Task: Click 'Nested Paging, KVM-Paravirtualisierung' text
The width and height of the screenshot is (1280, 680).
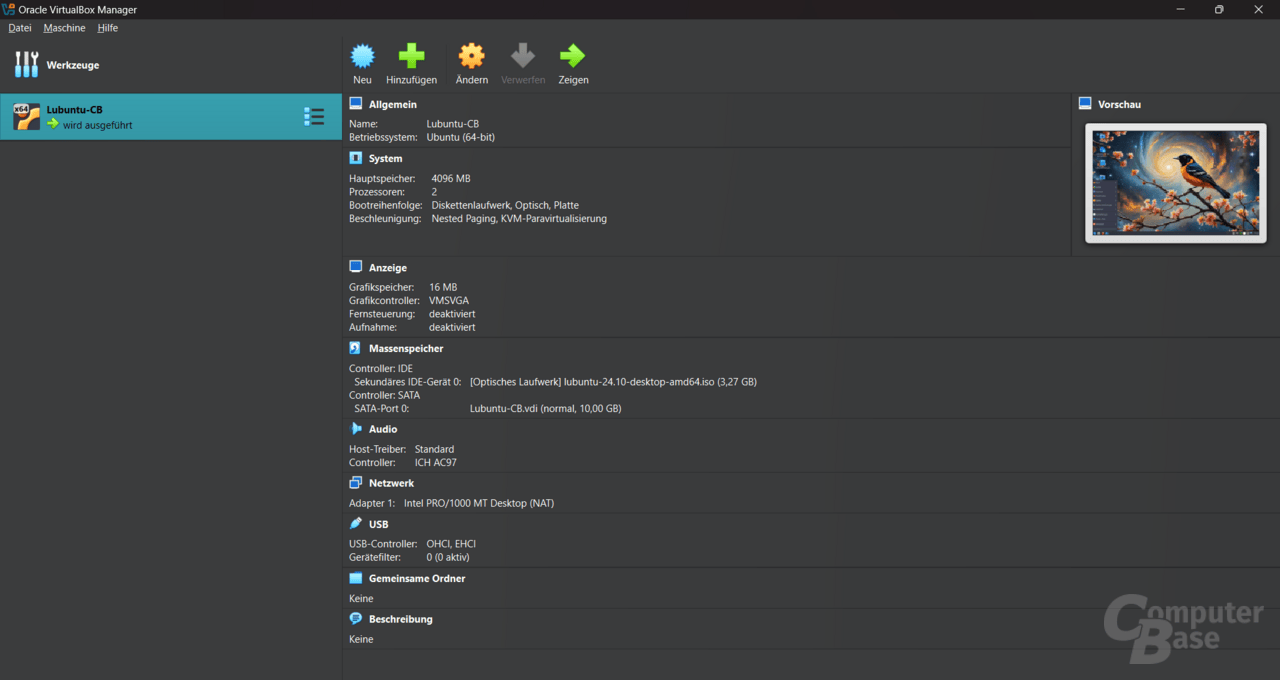Action: click(519, 218)
